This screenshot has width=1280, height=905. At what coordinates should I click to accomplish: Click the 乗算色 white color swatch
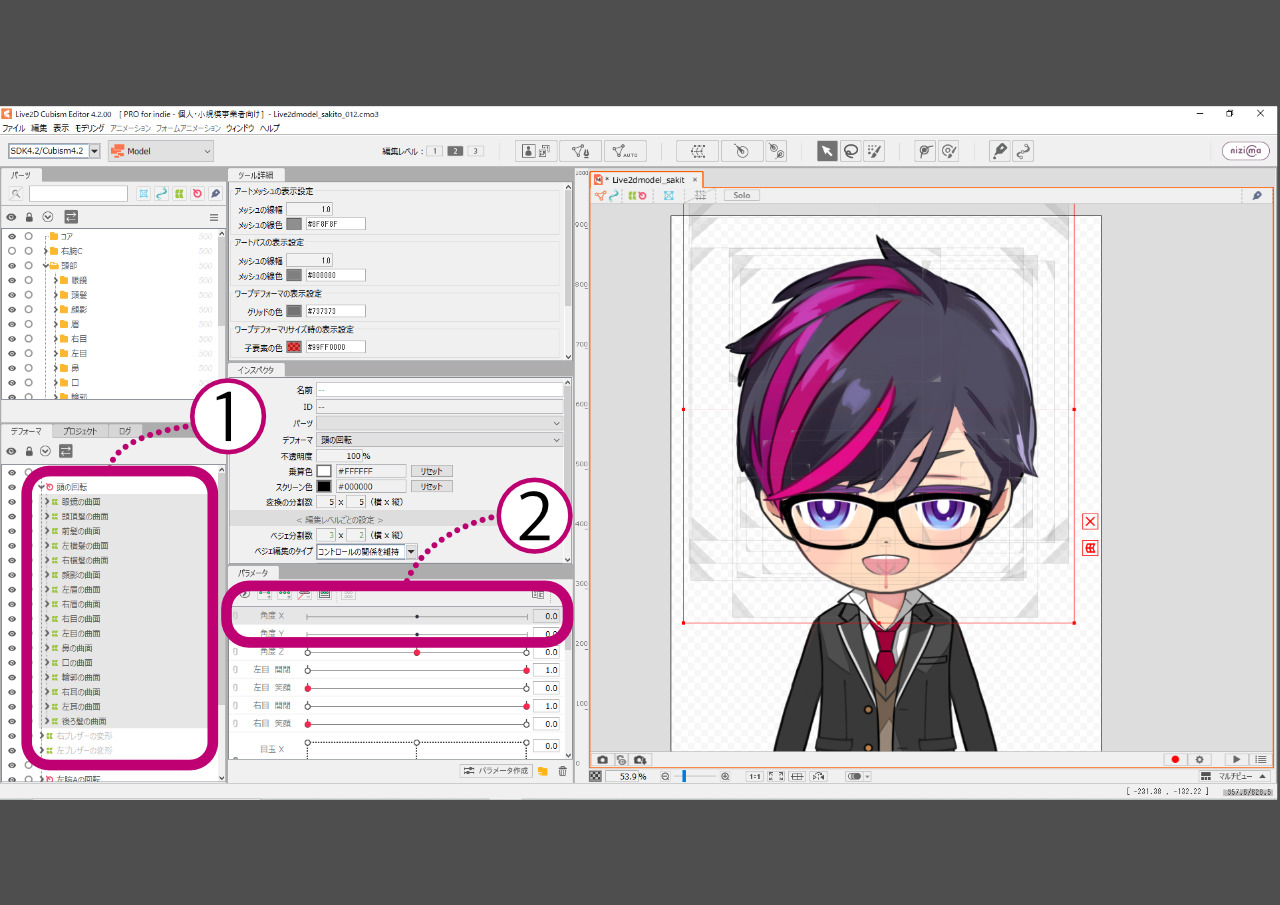tap(324, 471)
